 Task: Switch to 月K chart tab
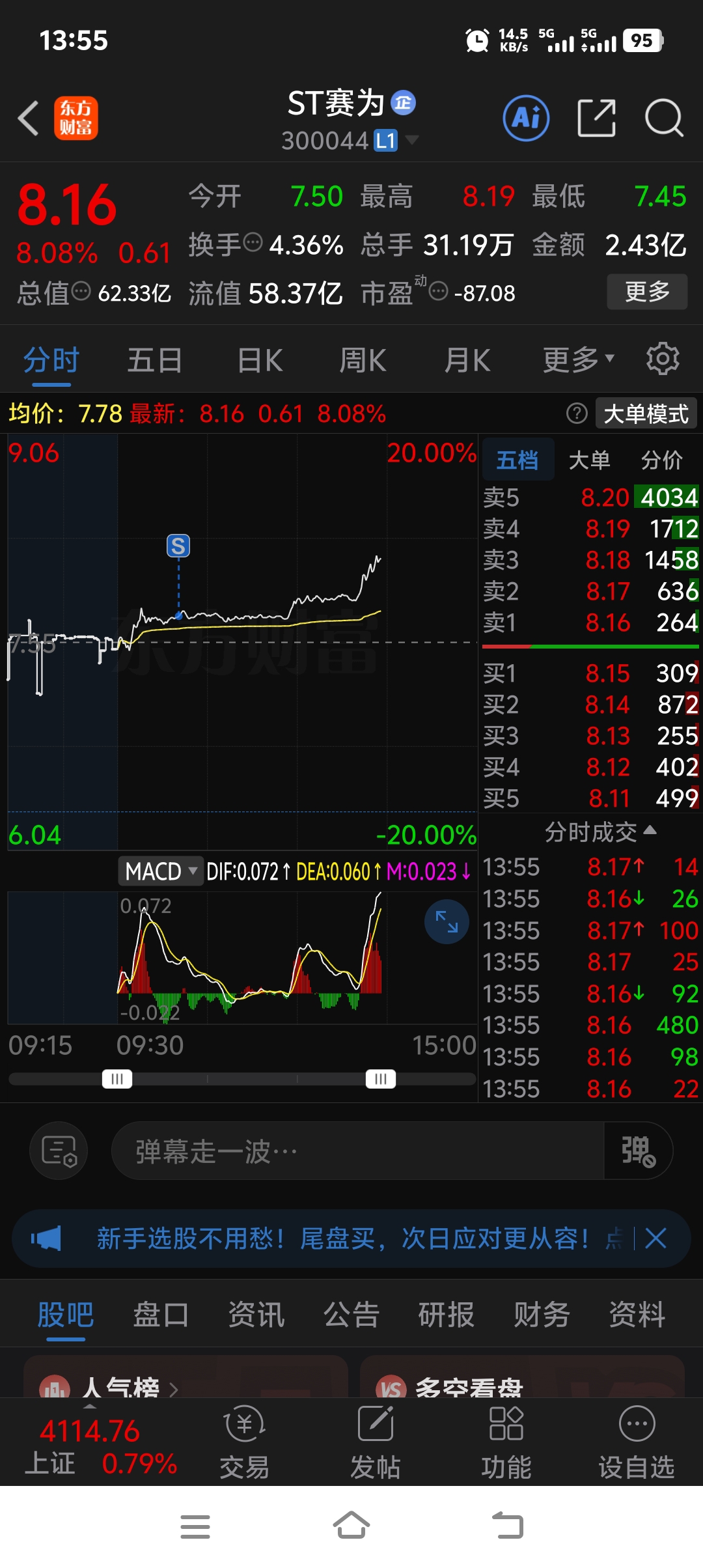[467, 360]
